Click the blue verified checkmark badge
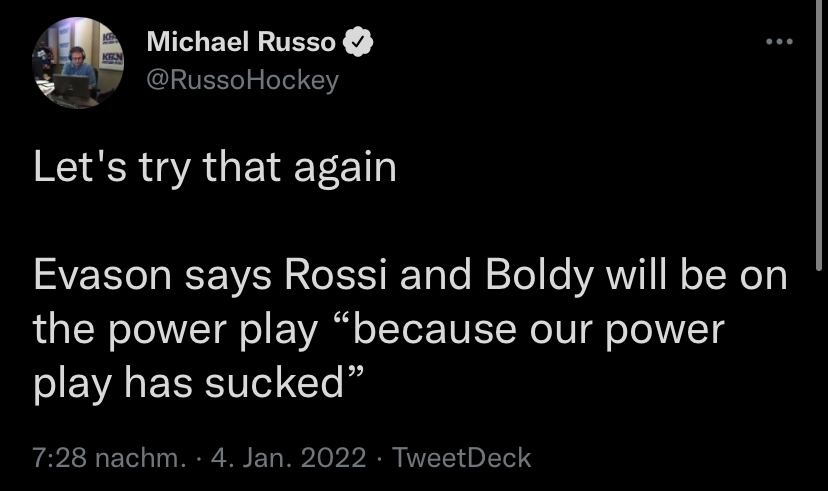828x491 pixels. tap(358, 43)
